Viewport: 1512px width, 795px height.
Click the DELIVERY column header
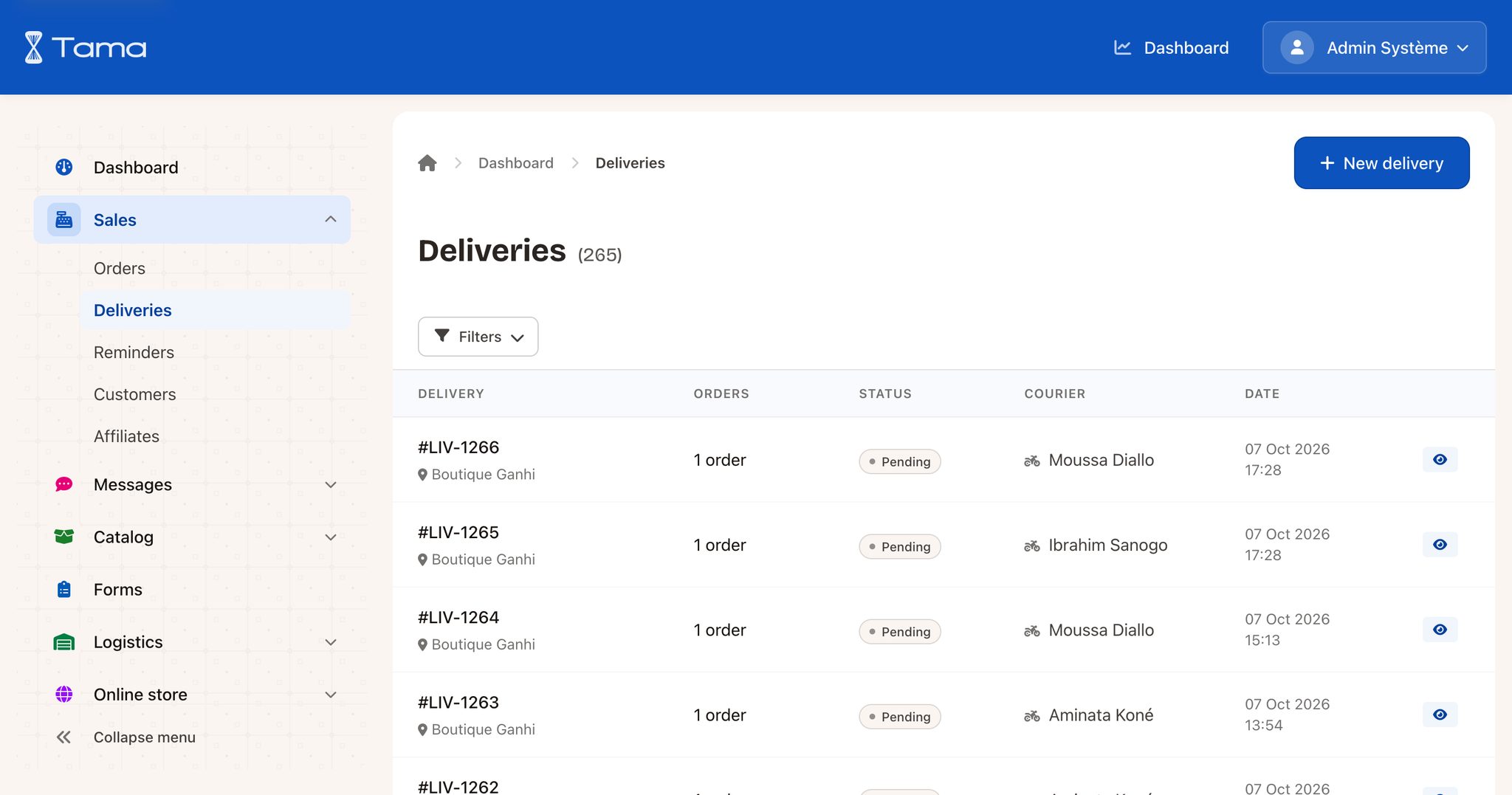450,393
